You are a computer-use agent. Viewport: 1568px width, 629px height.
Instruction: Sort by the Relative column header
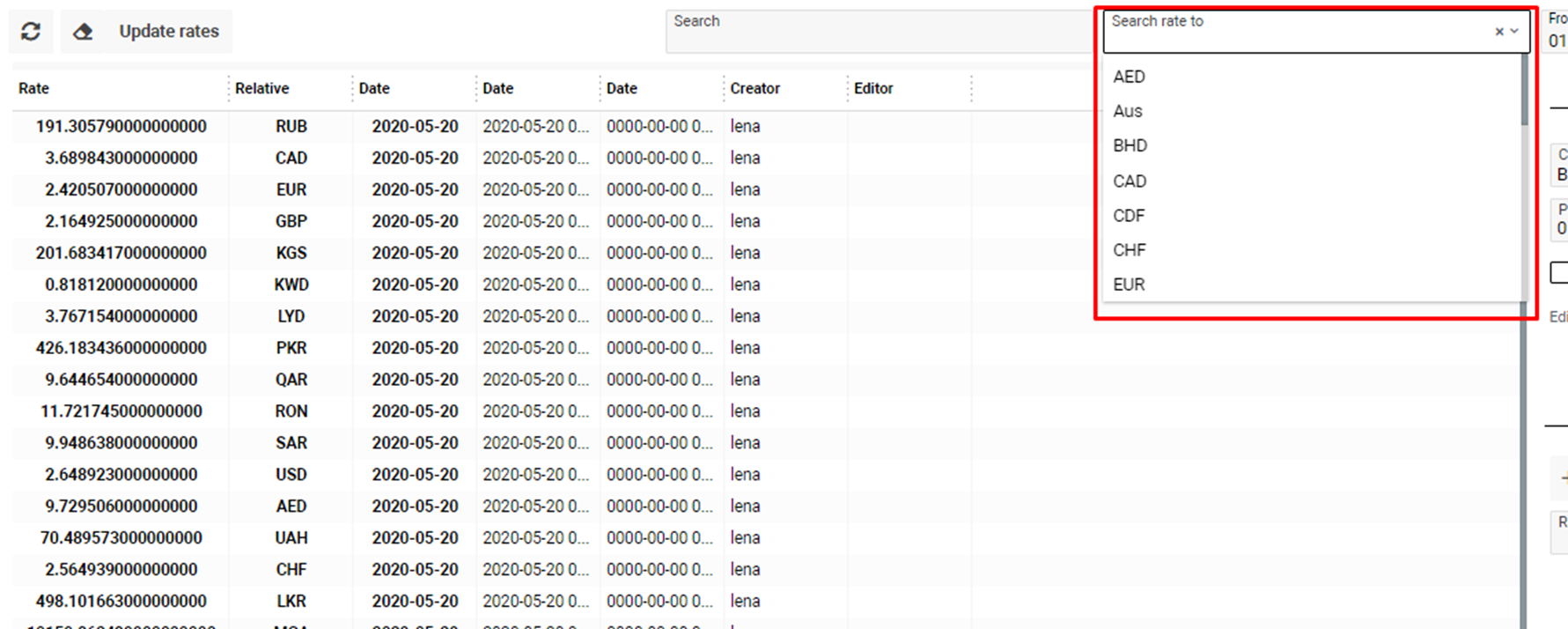261,88
